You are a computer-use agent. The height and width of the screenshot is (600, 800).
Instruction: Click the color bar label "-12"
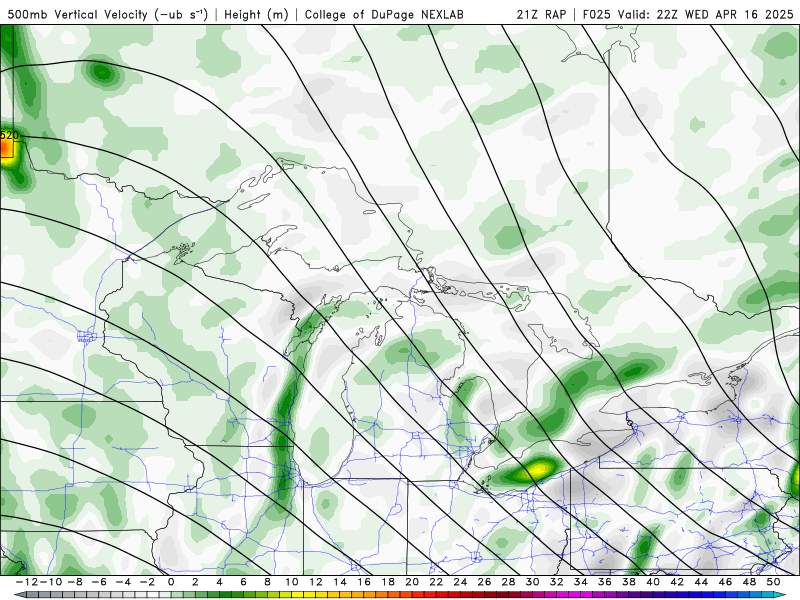(x=27, y=582)
